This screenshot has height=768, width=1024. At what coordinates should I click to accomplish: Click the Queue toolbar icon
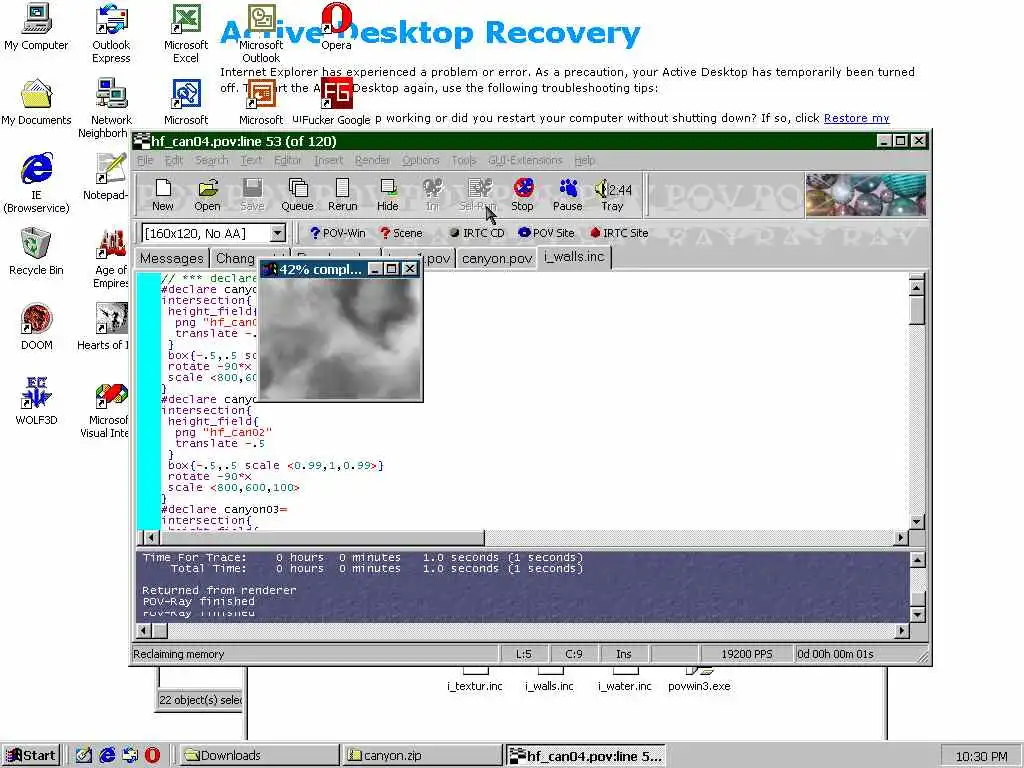pyautogui.click(x=297, y=195)
